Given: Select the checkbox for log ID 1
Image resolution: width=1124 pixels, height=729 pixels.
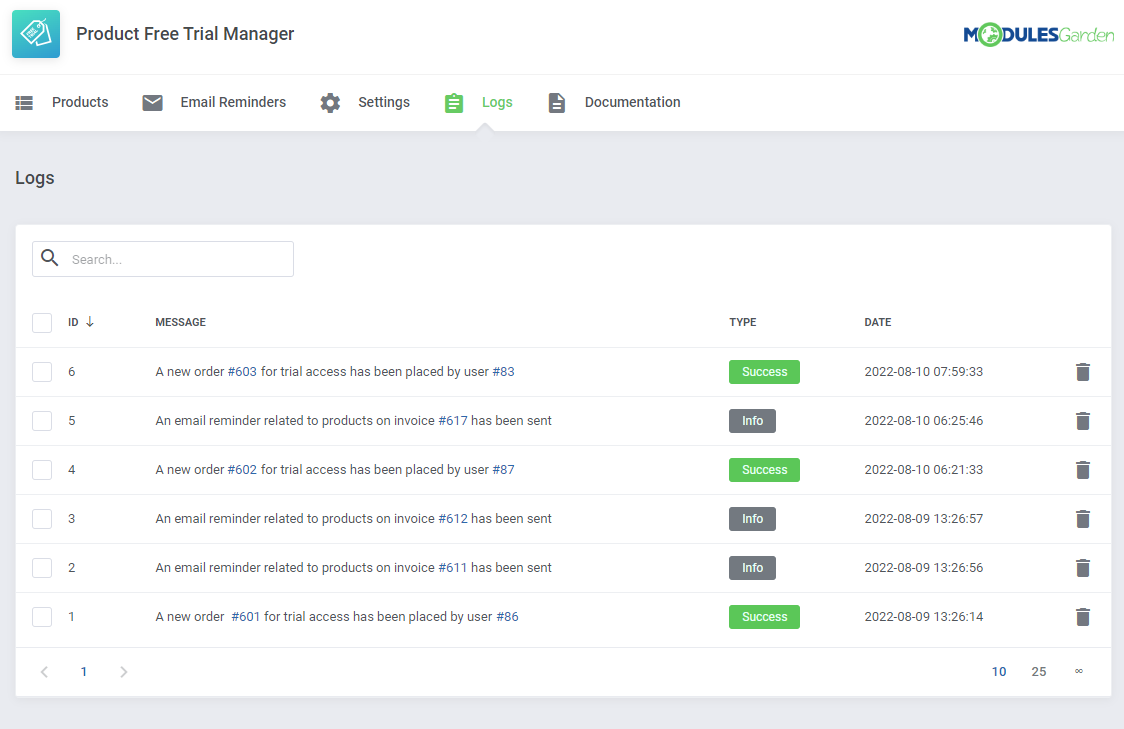Looking at the screenshot, I should pos(42,616).
